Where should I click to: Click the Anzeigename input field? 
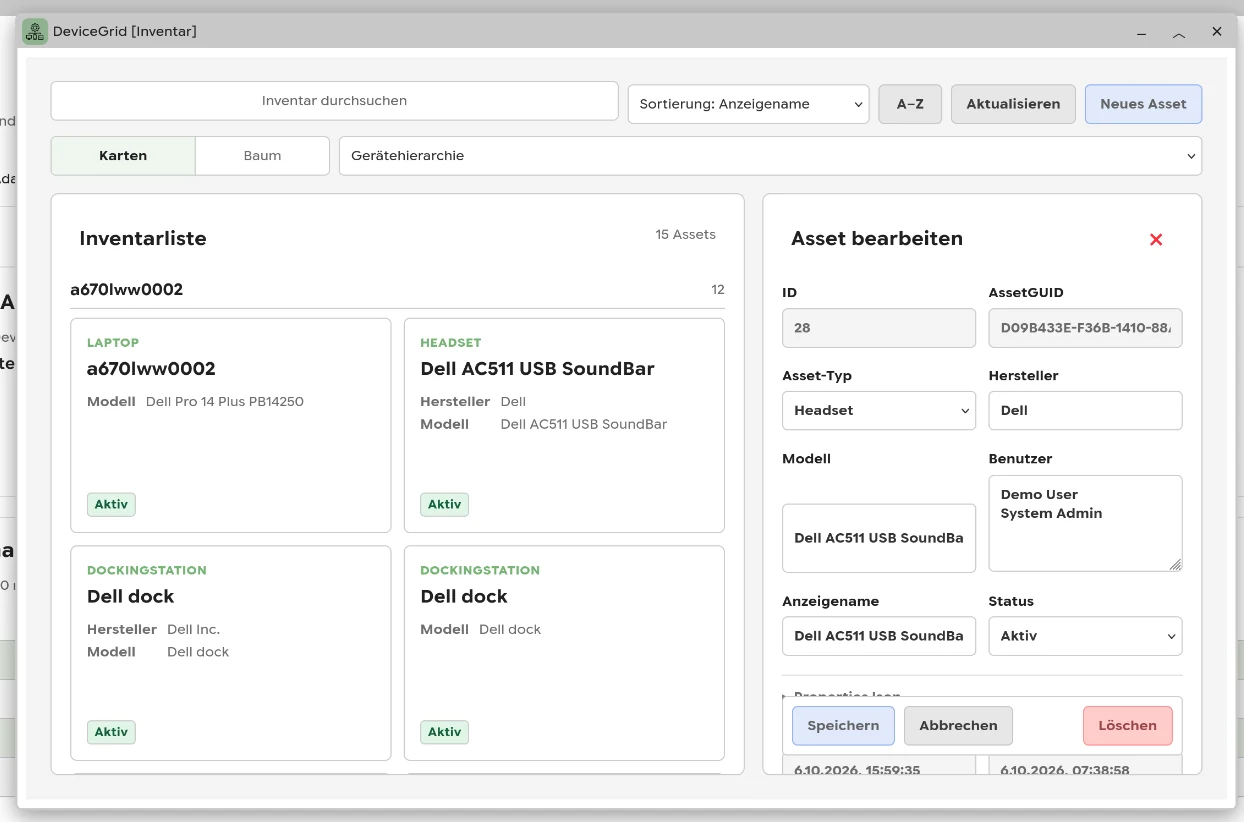879,636
